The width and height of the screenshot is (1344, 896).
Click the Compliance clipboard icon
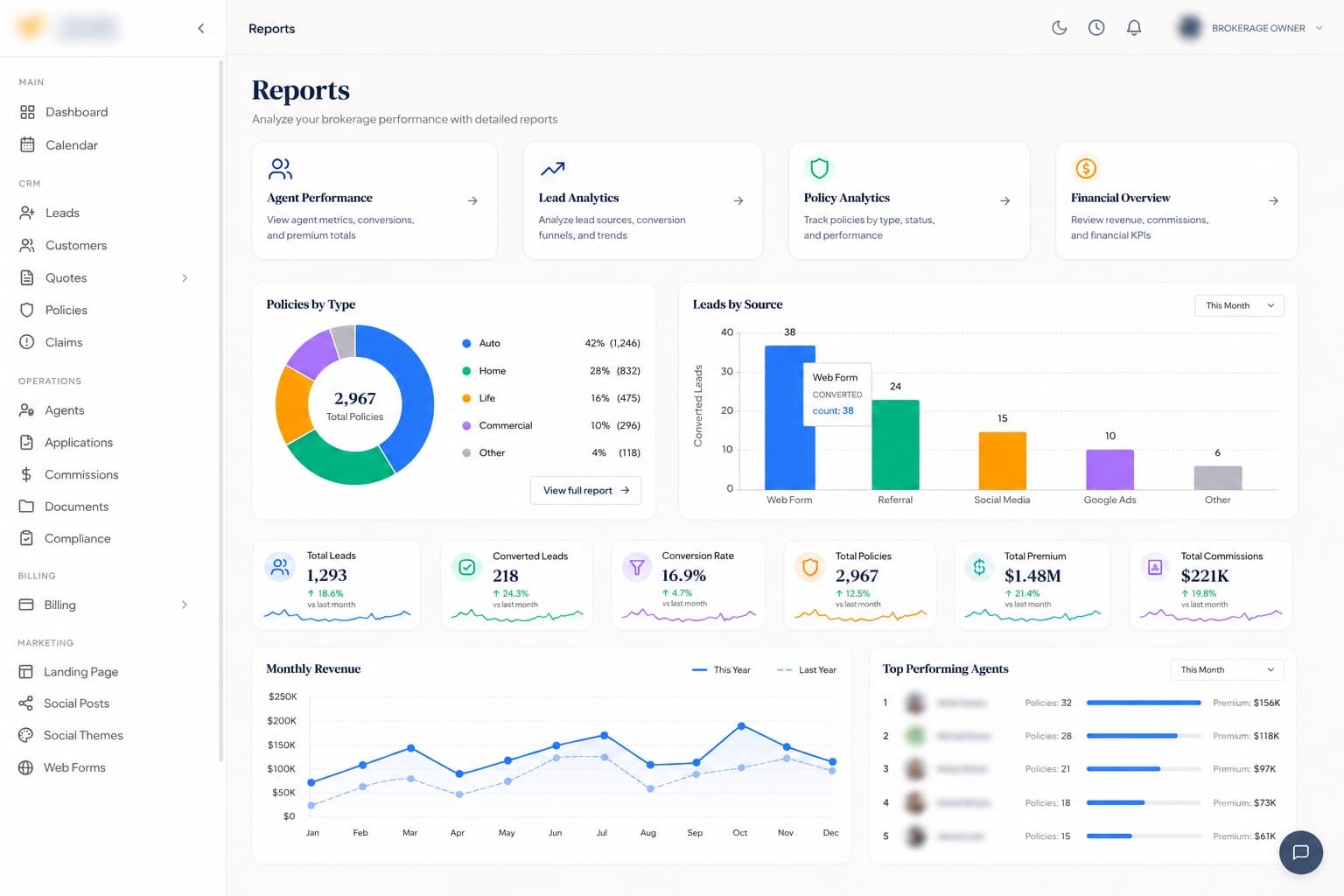(x=26, y=538)
